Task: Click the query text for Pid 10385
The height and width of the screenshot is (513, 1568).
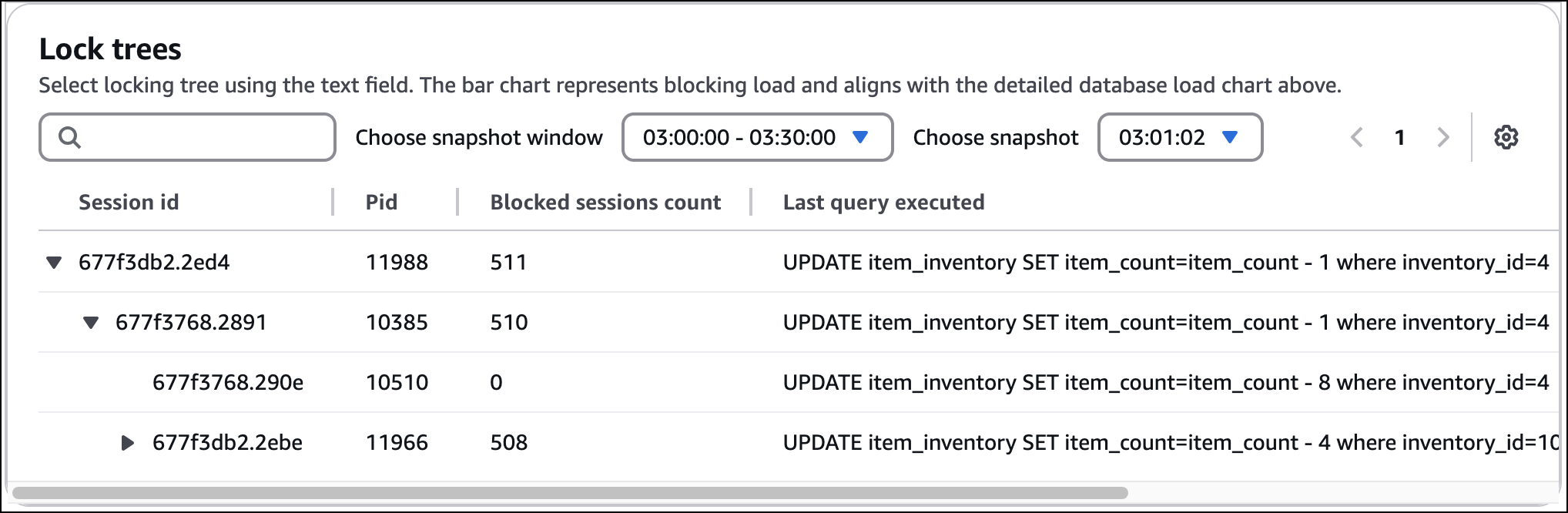Action: tap(1164, 323)
